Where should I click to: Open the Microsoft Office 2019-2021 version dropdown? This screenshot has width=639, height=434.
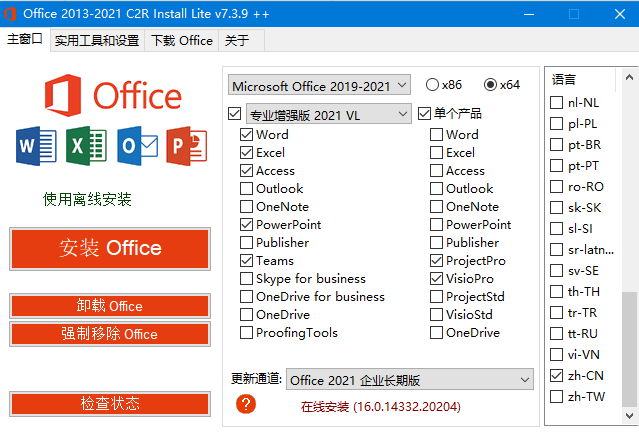click(x=319, y=85)
